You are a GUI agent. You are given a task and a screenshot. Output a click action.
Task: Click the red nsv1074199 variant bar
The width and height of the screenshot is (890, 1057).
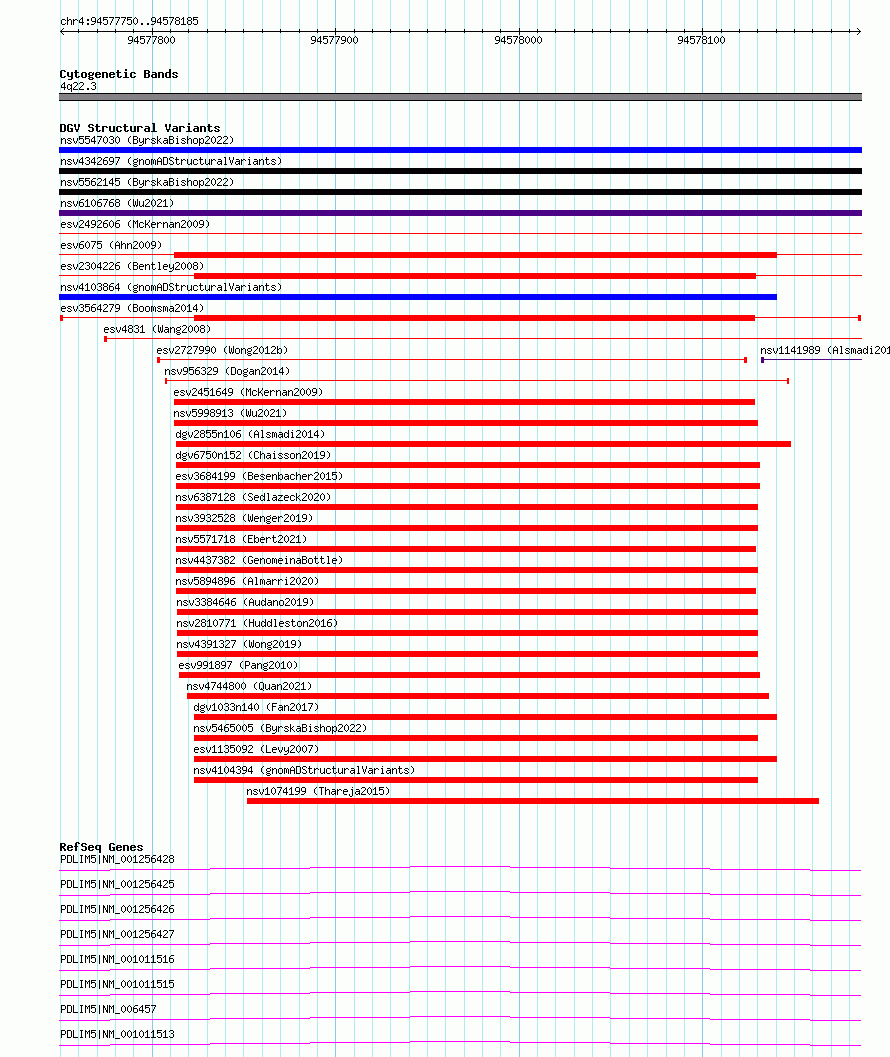[533, 801]
